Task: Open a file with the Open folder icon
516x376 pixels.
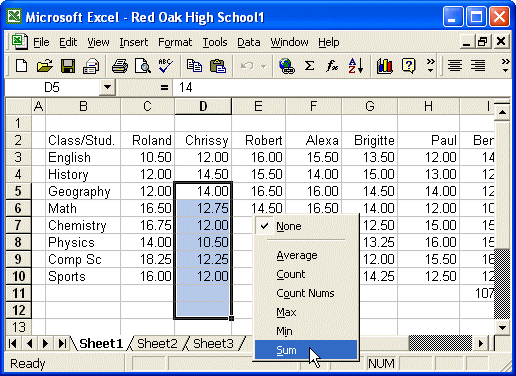Action: tap(45, 66)
